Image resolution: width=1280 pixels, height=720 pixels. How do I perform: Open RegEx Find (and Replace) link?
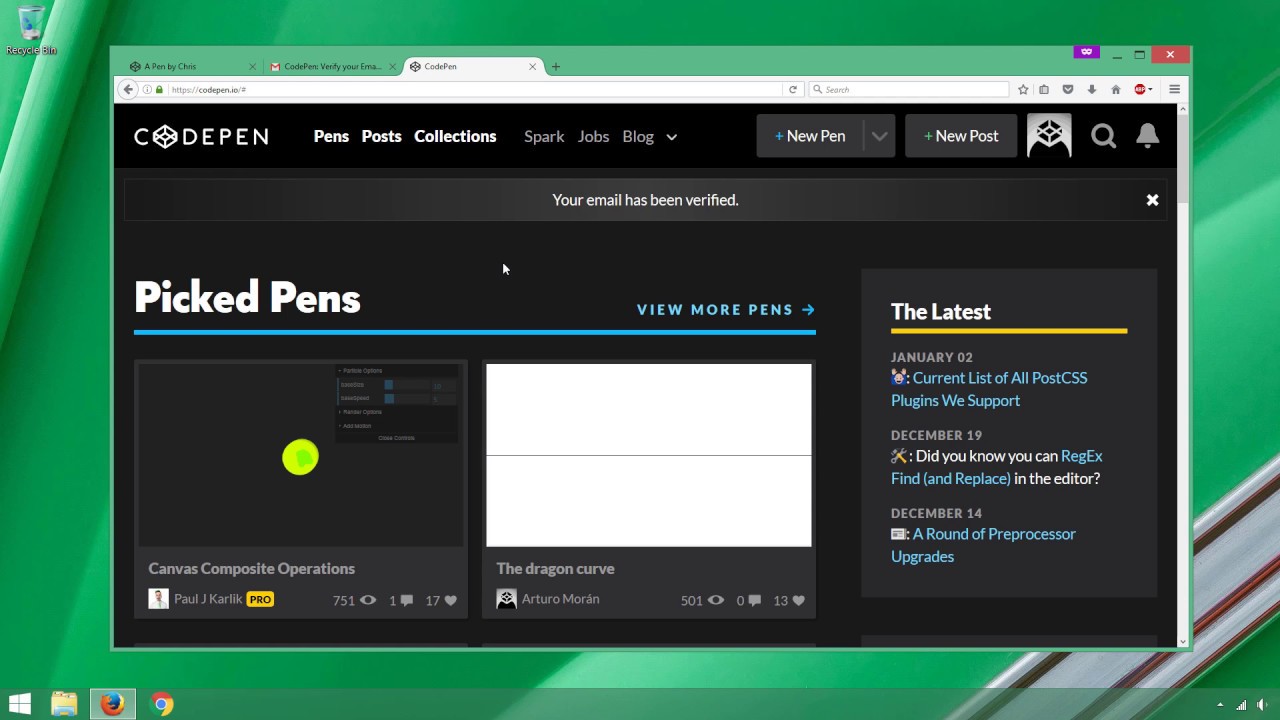[x=996, y=467]
